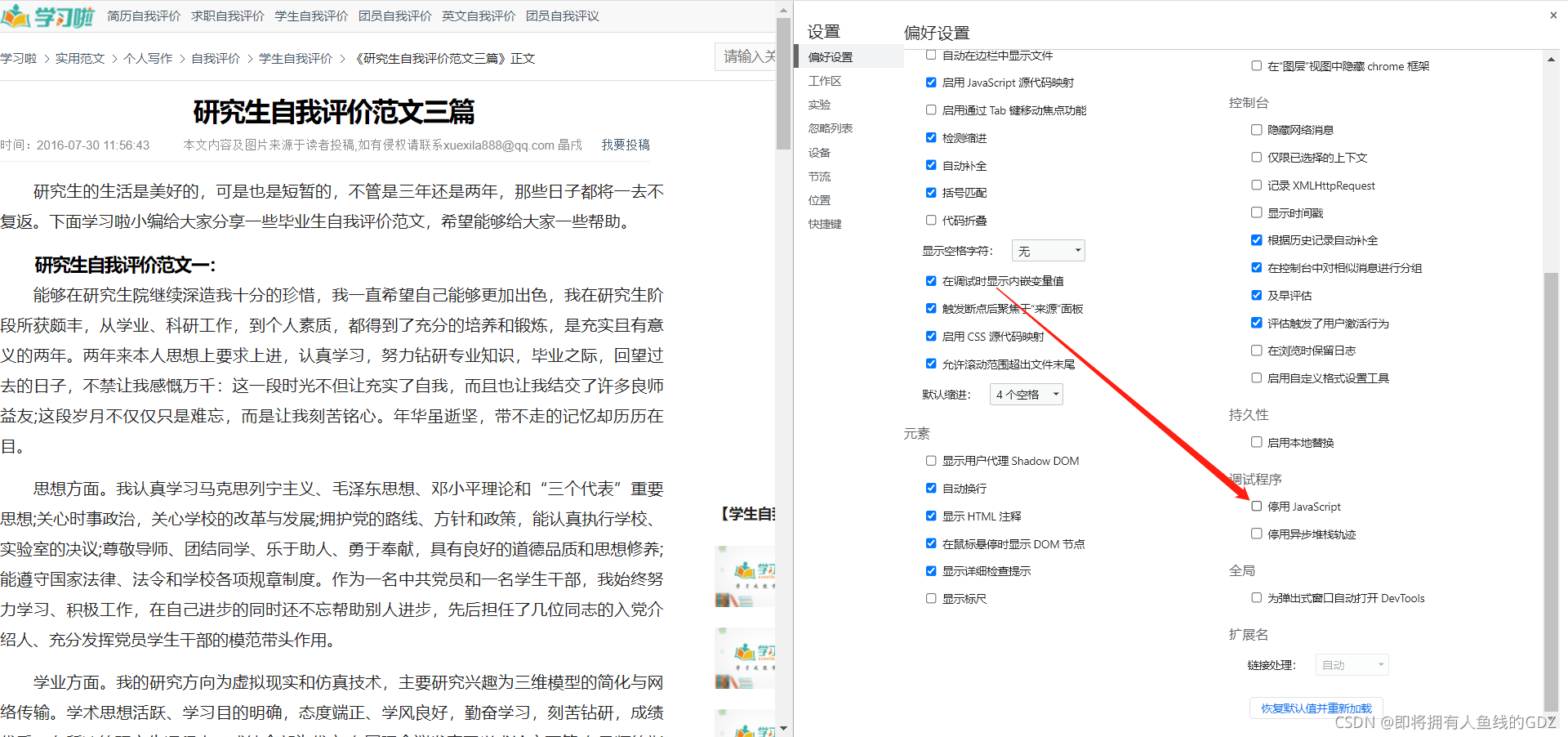Switch to 实验 settings tab
Image resolution: width=1568 pixels, height=737 pixels.
[819, 105]
